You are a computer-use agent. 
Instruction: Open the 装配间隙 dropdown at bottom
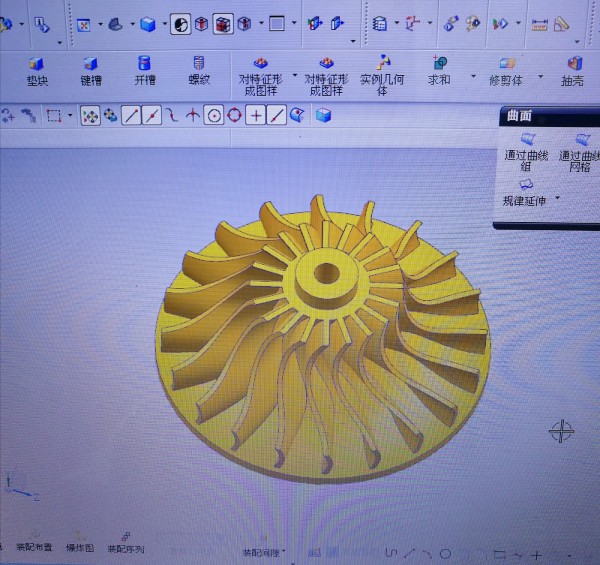pyautogui.click(x=284, y=551)
